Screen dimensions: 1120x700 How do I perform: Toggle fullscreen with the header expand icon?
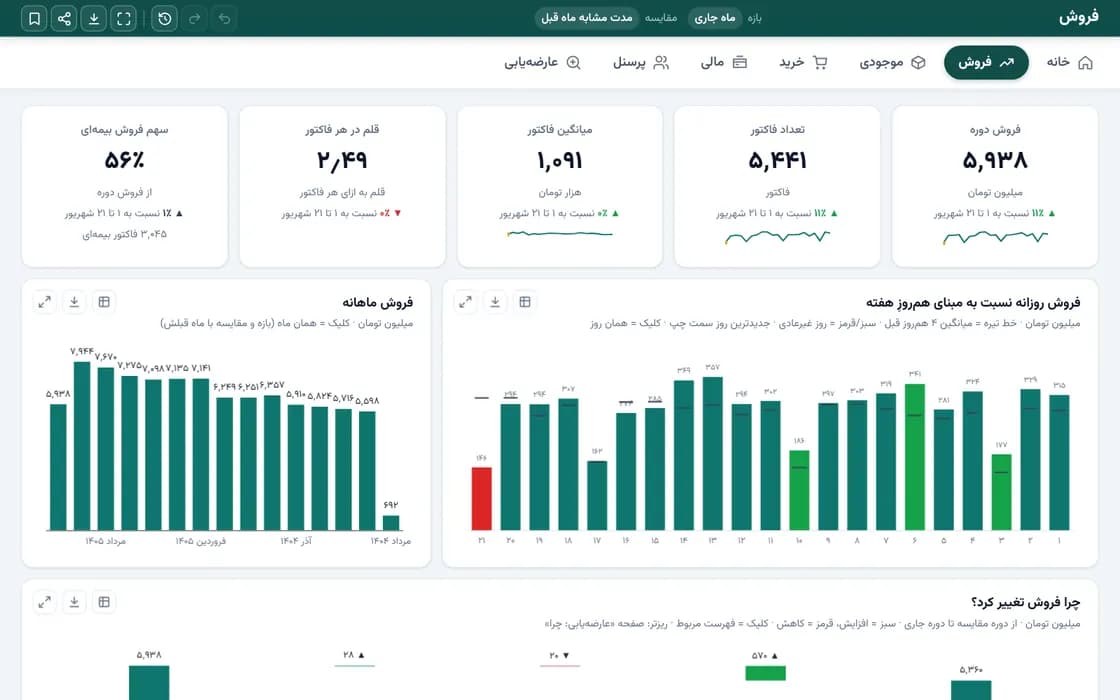124,19
